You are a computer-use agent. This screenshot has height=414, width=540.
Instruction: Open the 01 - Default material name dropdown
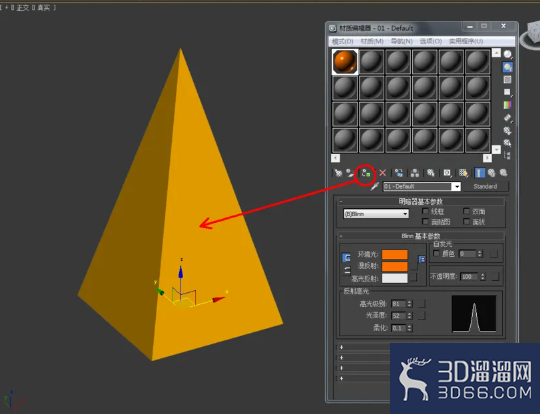(457, 187)
